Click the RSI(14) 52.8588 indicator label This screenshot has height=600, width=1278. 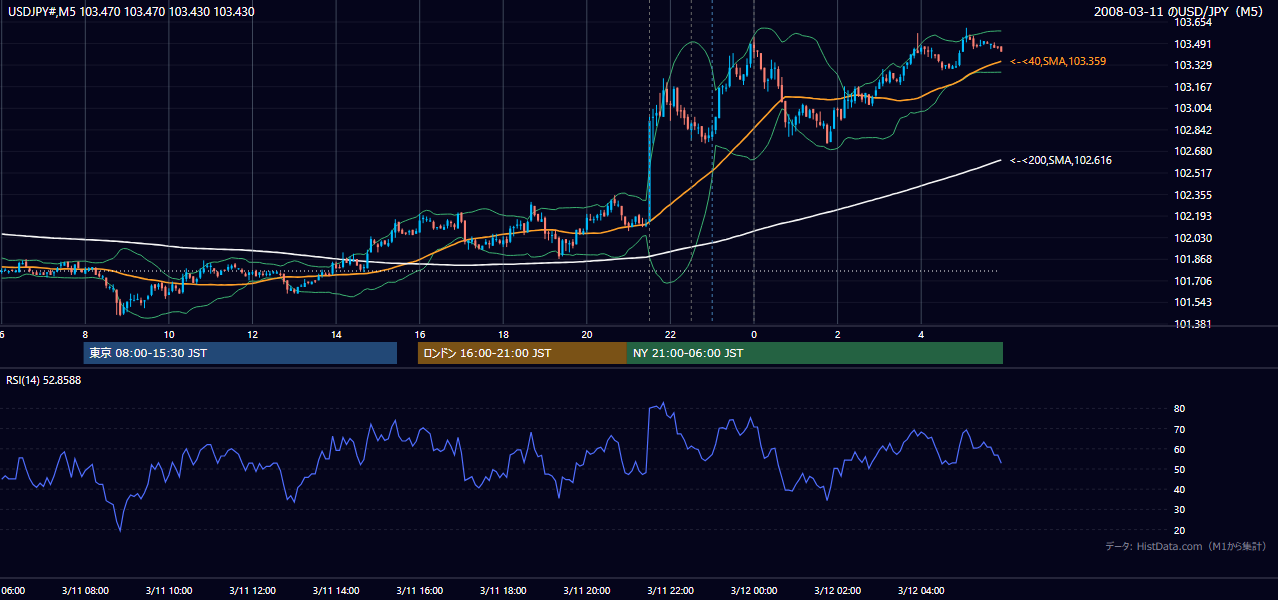44,380
